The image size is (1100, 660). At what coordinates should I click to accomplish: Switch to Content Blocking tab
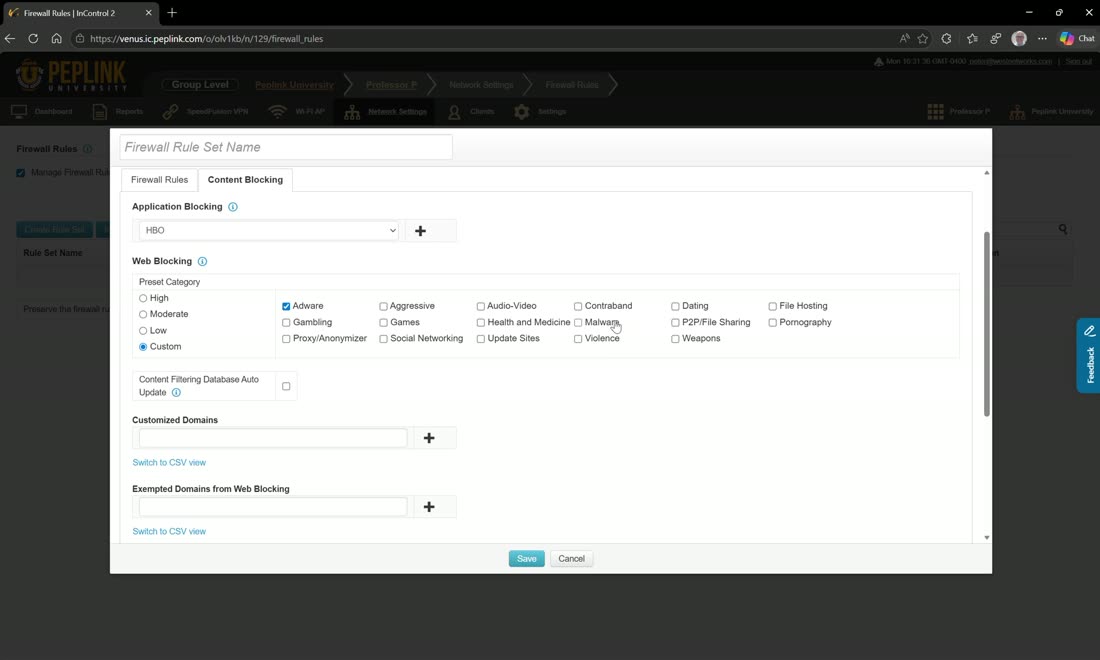(246, 180)
